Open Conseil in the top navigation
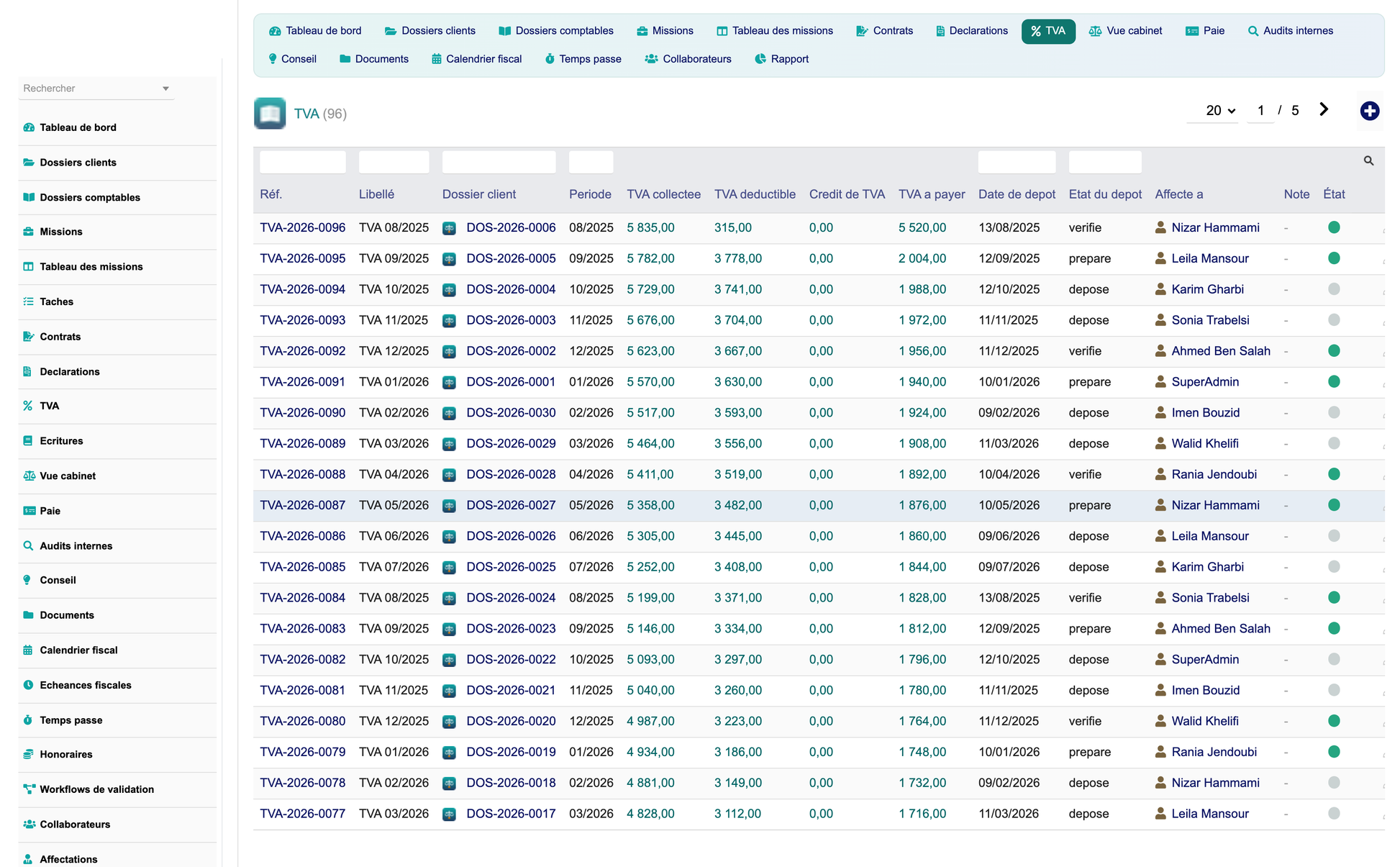Screen dimensions: 1400x867 (292, 59)
